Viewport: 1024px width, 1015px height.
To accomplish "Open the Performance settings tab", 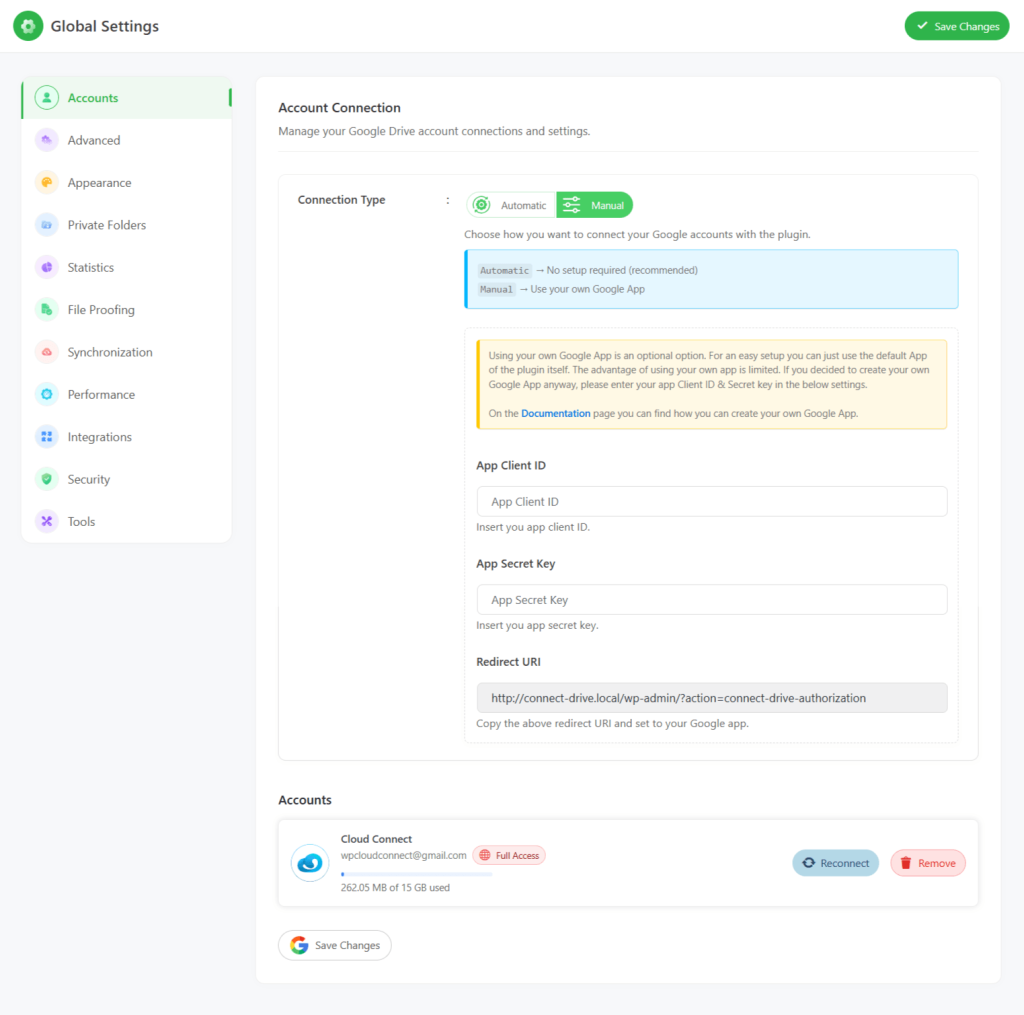I will click(101, 395).
